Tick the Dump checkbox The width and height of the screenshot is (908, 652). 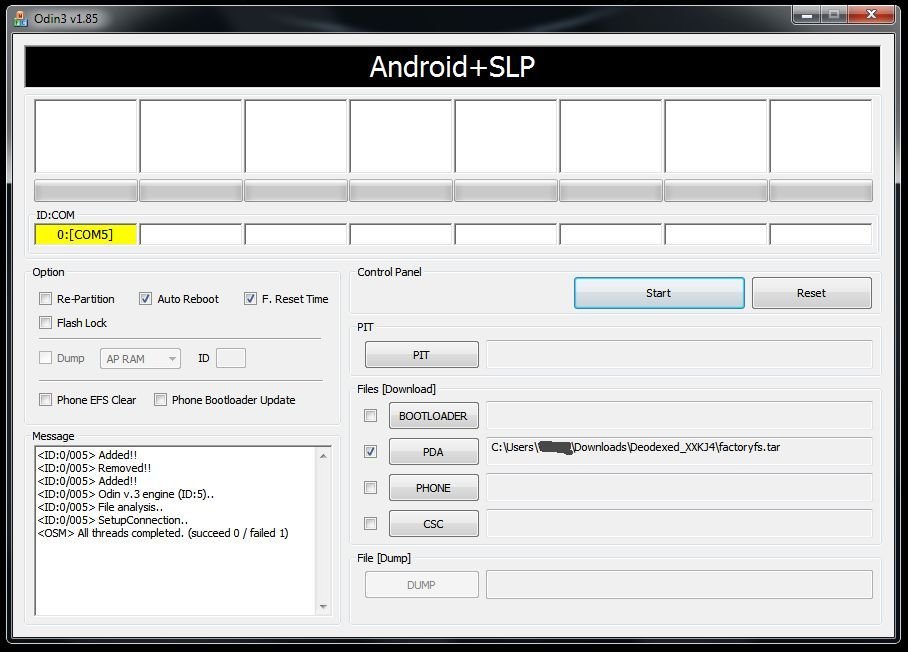click(45, 358)
